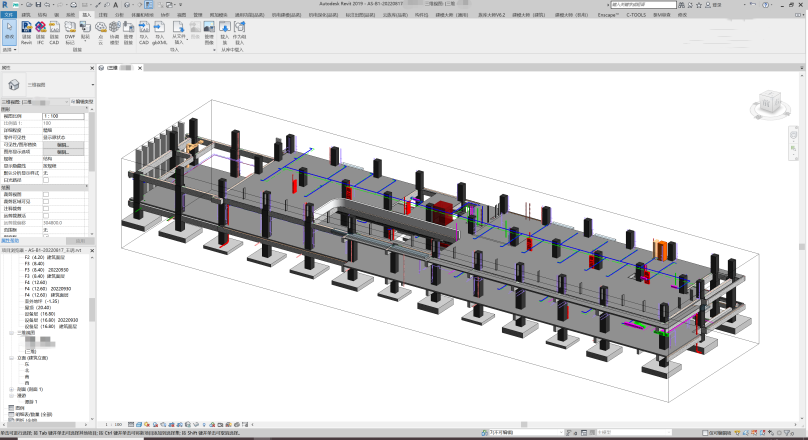Click Edit button for Visibility/Graphics Overrides
This screenshot has width=808, height=440.
(x=62, y=144)
